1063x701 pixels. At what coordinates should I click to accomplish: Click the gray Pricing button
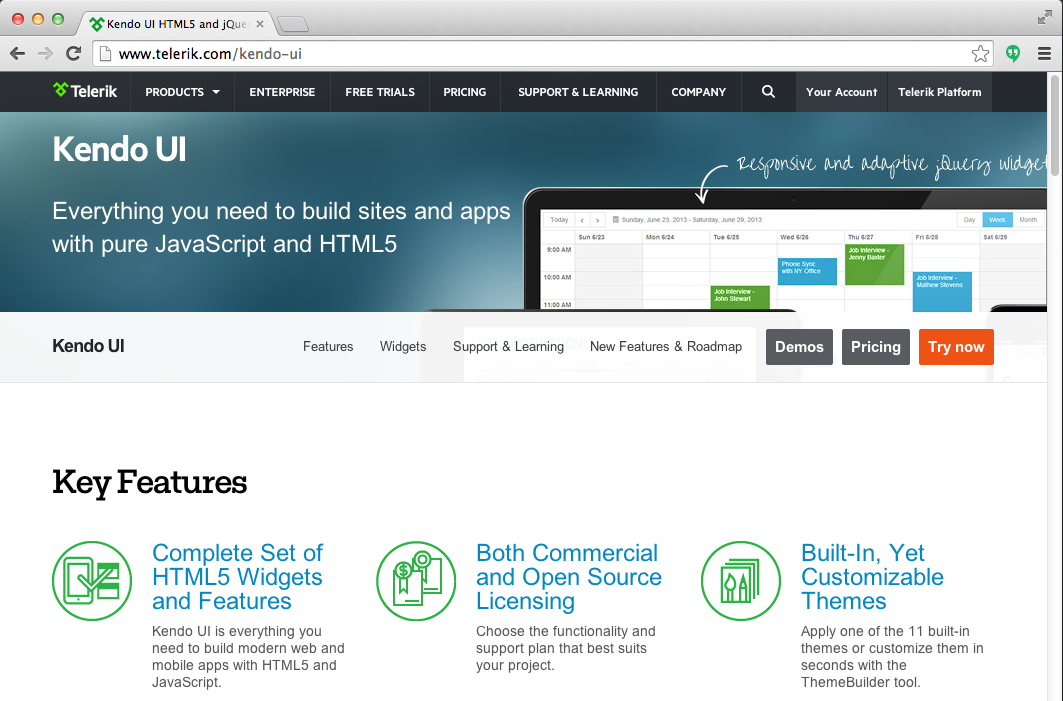click(876, 346)
